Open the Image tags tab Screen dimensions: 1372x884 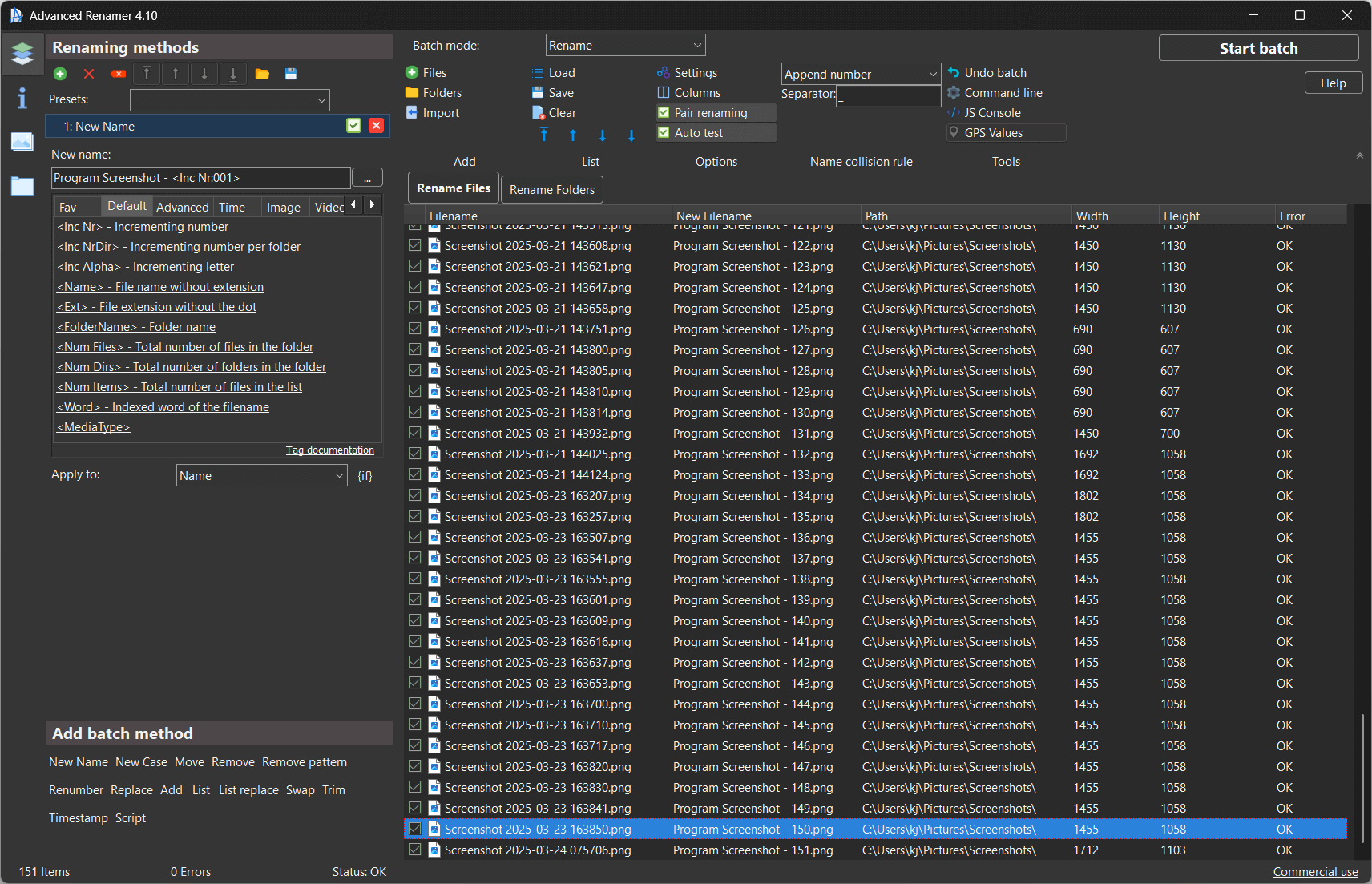[284, 207]
